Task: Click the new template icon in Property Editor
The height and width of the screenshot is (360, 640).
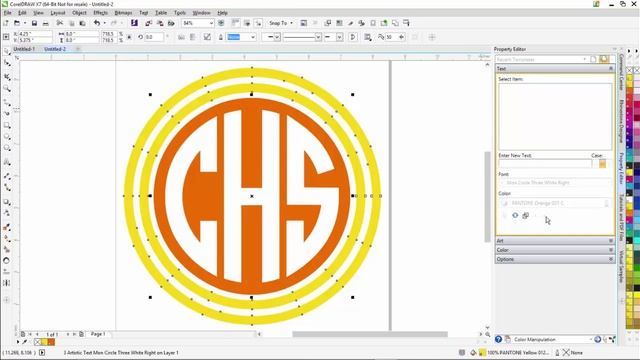Action: (593, 59)
